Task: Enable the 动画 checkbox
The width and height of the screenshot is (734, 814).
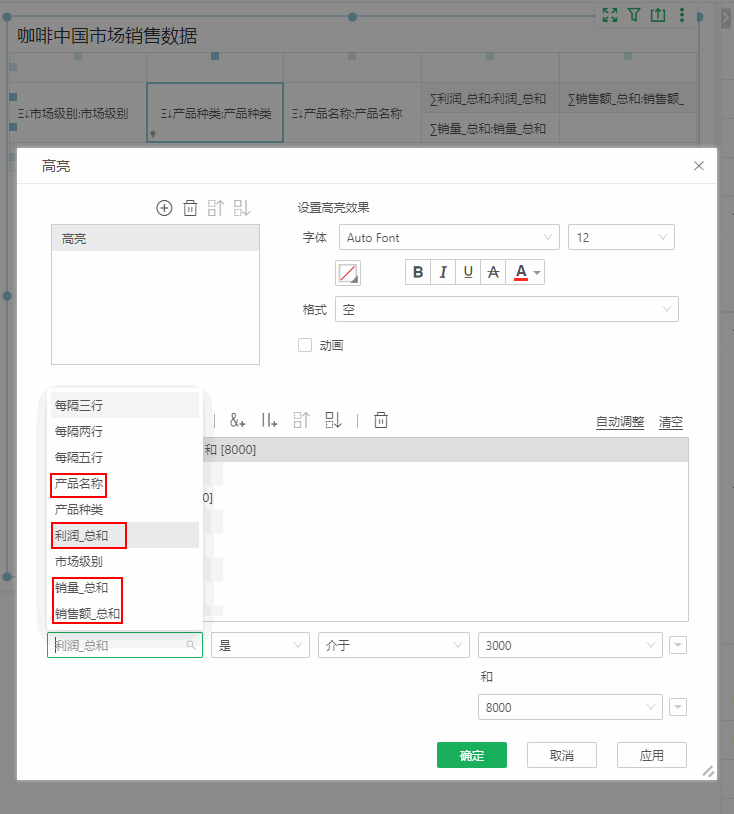Action: 305,345
